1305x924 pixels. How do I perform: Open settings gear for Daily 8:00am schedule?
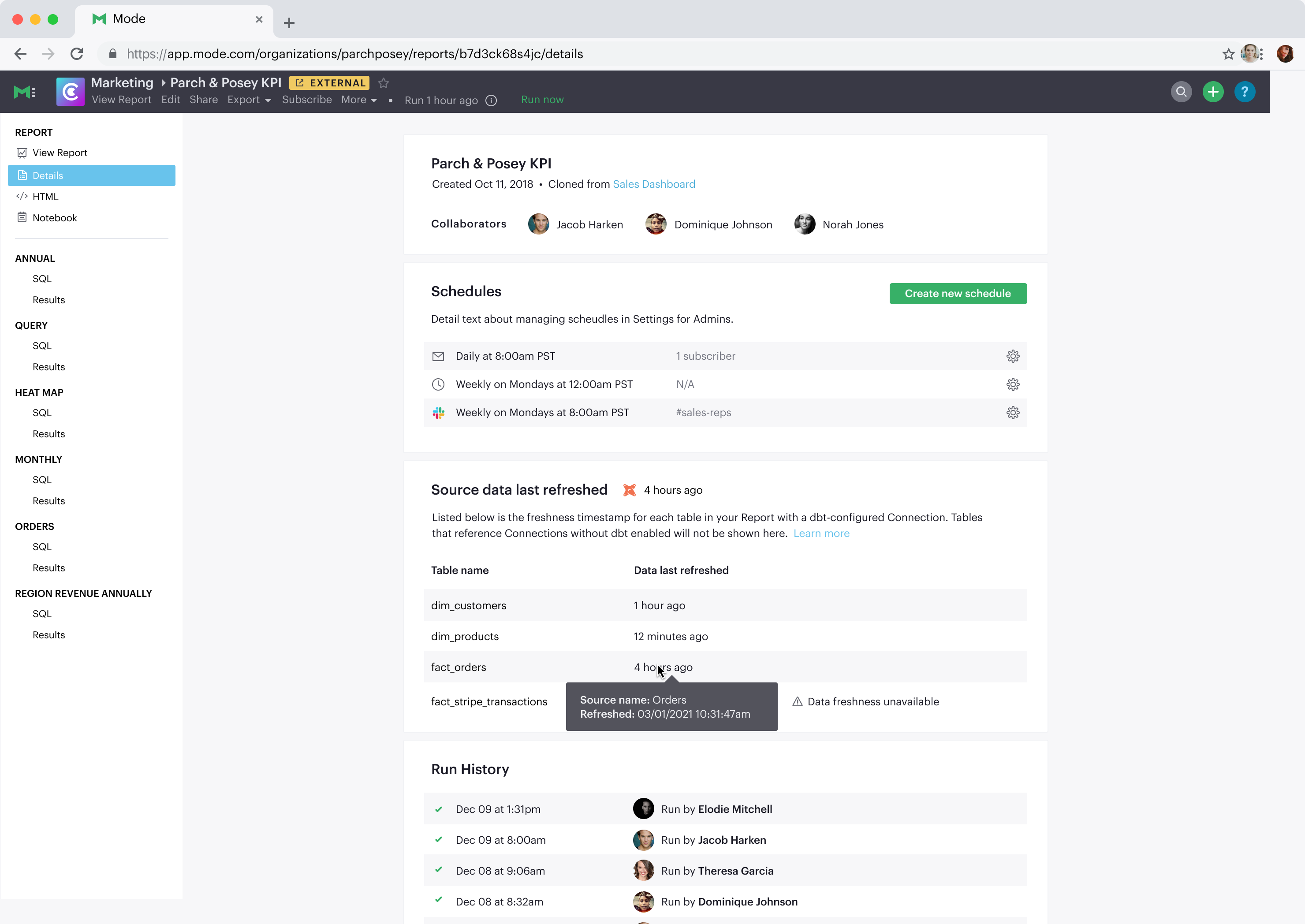[1013, 356]
